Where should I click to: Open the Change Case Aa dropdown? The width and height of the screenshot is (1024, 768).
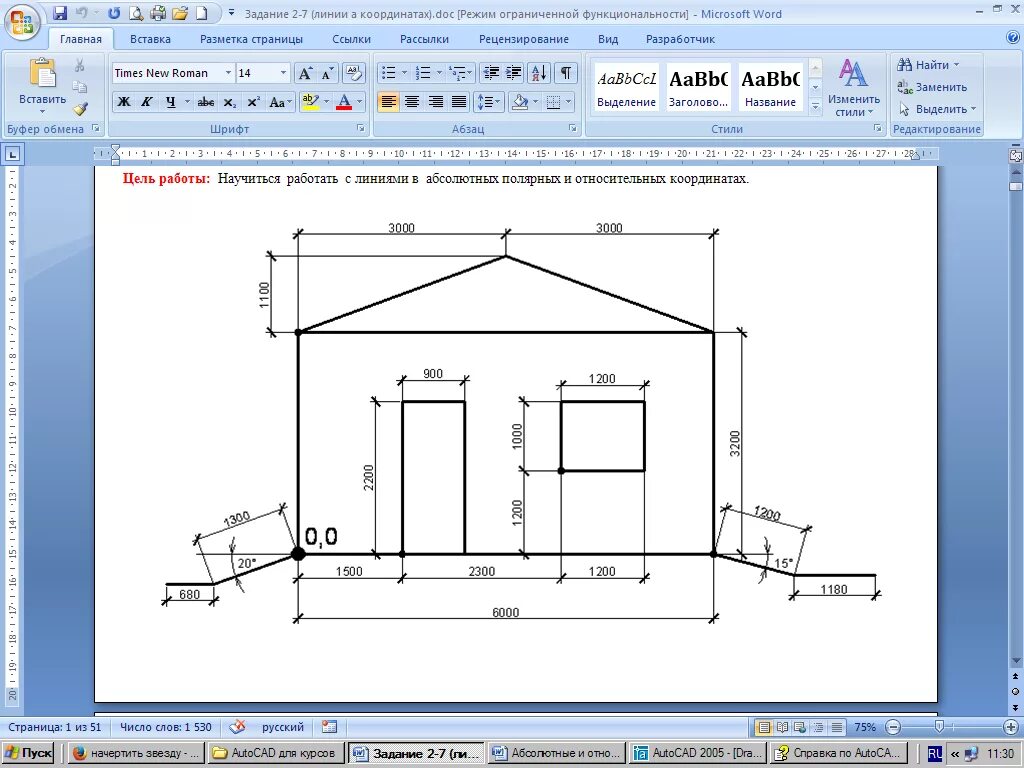280,102
